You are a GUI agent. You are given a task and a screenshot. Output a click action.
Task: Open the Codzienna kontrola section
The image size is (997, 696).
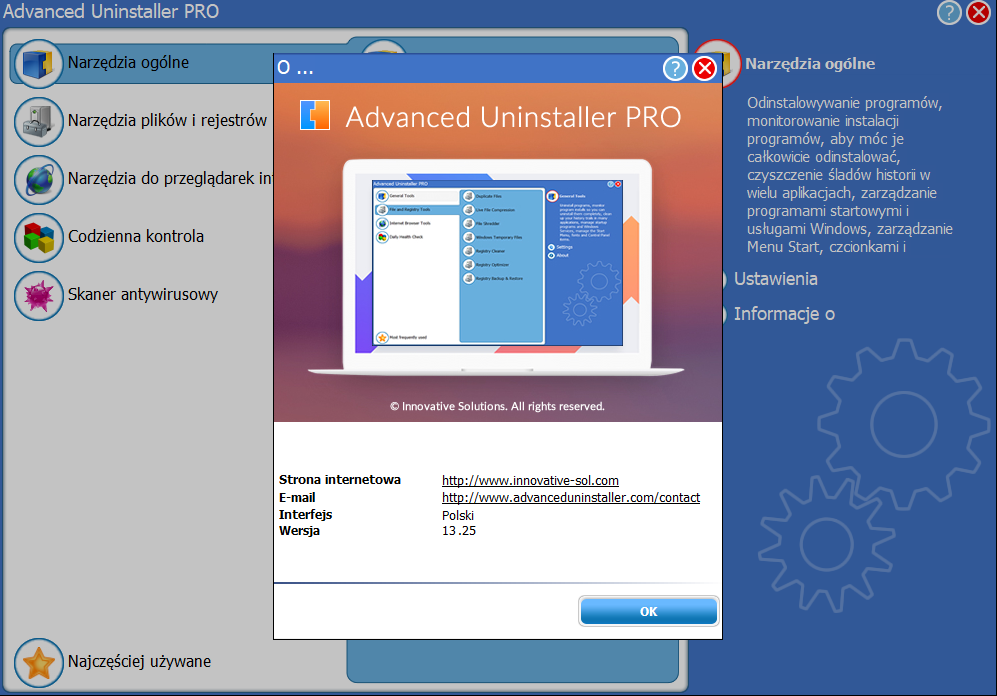click(136, 236)
